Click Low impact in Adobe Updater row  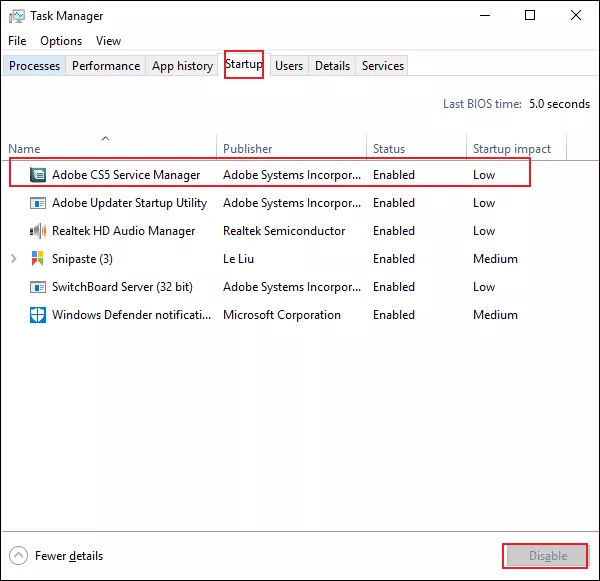[x=484, y=203]
